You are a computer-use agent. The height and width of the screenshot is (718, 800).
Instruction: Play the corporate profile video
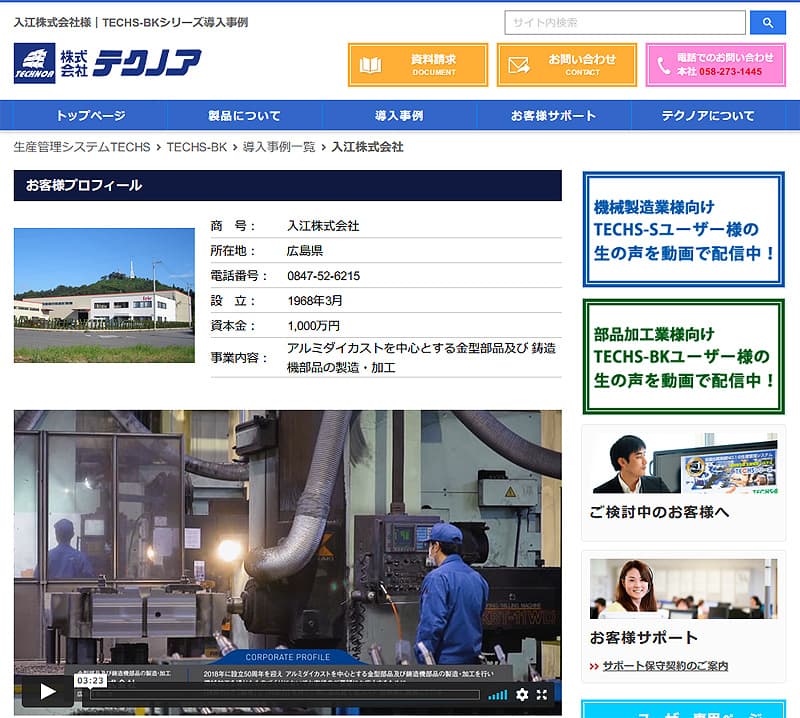(47, 691)
